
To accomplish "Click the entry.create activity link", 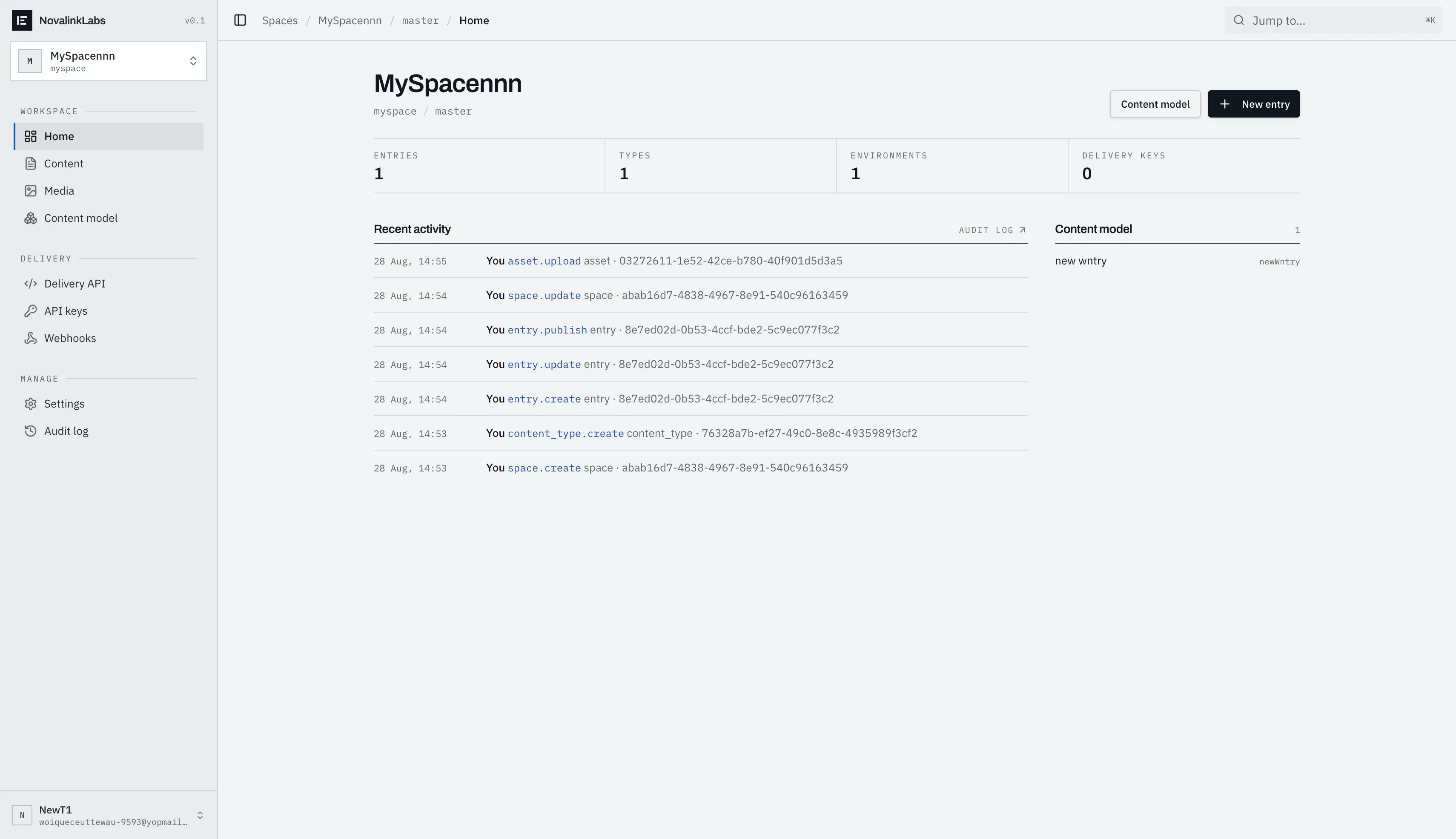I will pyautogui.click(x=544, y=399).
